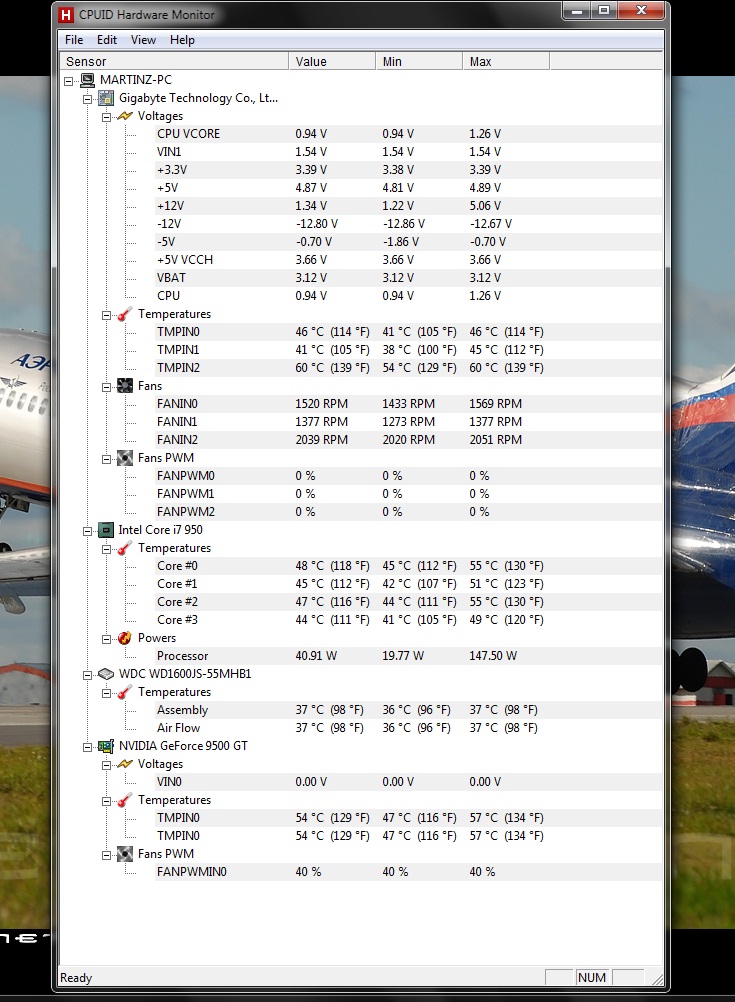The width and height of the screenshot is (735, 1002).
Task: Collapse the WDC WD1600JS-55MHB1 node
Action: coord(88,675)
